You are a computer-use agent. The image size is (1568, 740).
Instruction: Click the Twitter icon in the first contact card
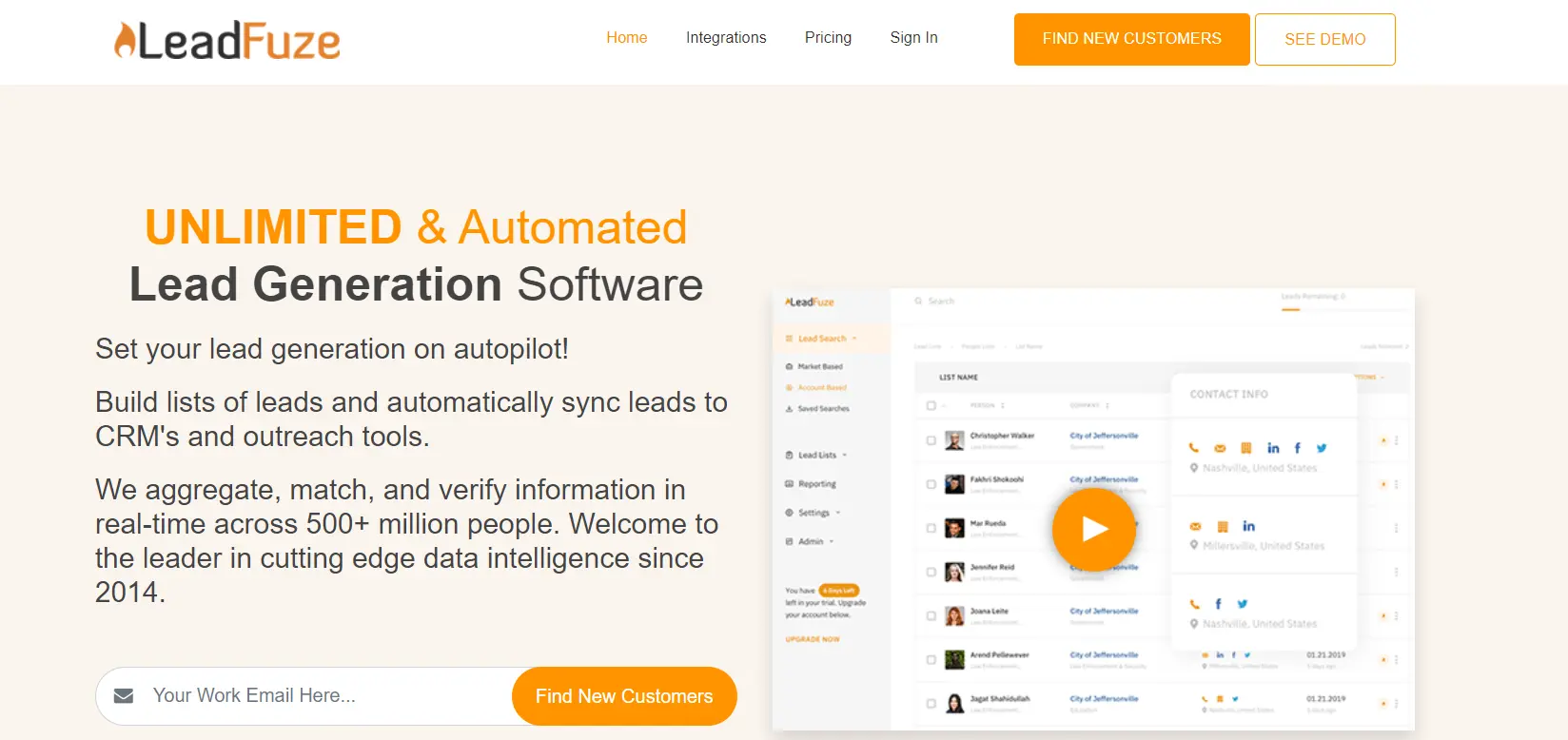pyautogui.click(x=1322, y=448)
